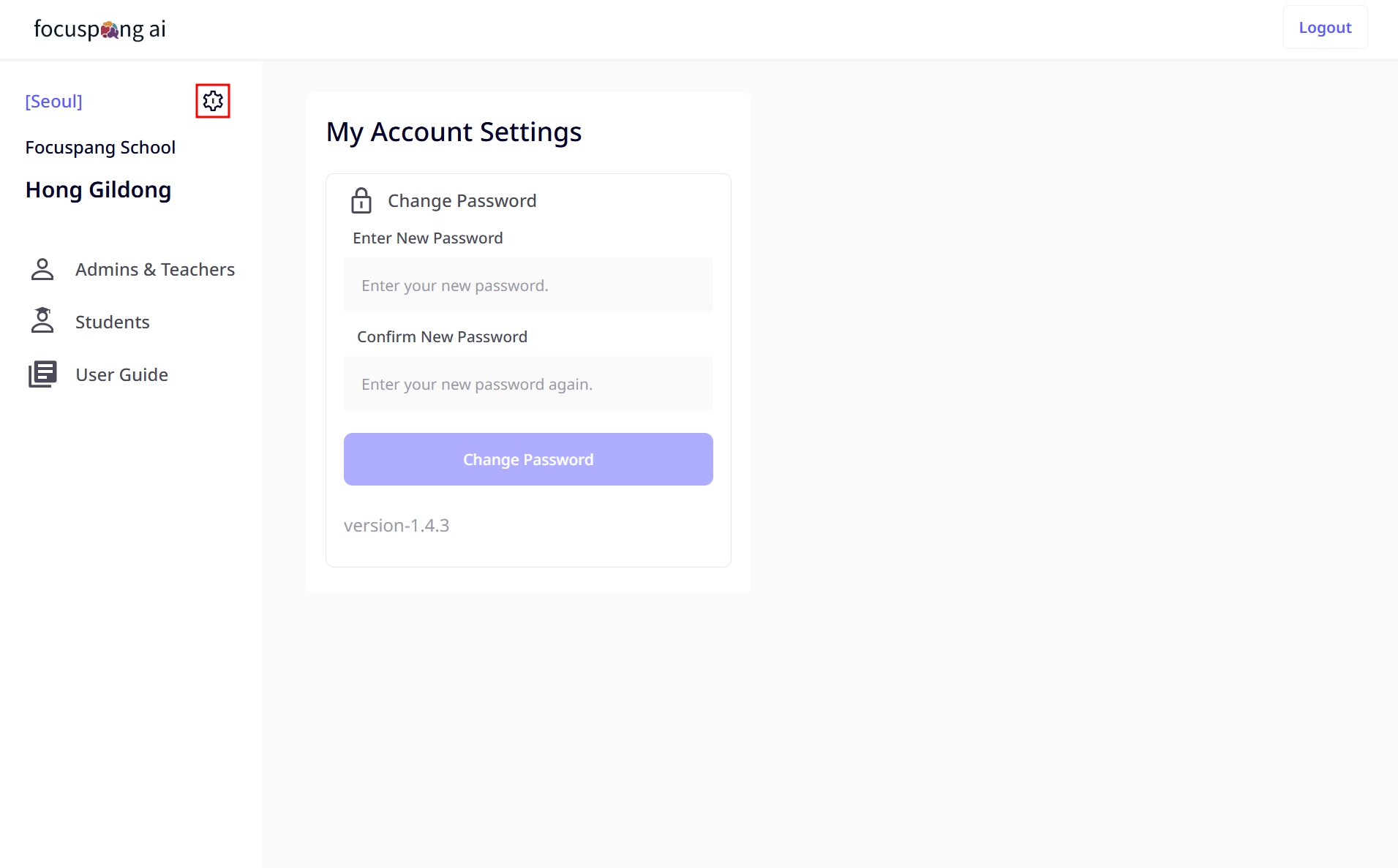Screen dimensions: 1398x868
Task: Click the lock icon beside Change Password
Action: [x=361, y=200]
